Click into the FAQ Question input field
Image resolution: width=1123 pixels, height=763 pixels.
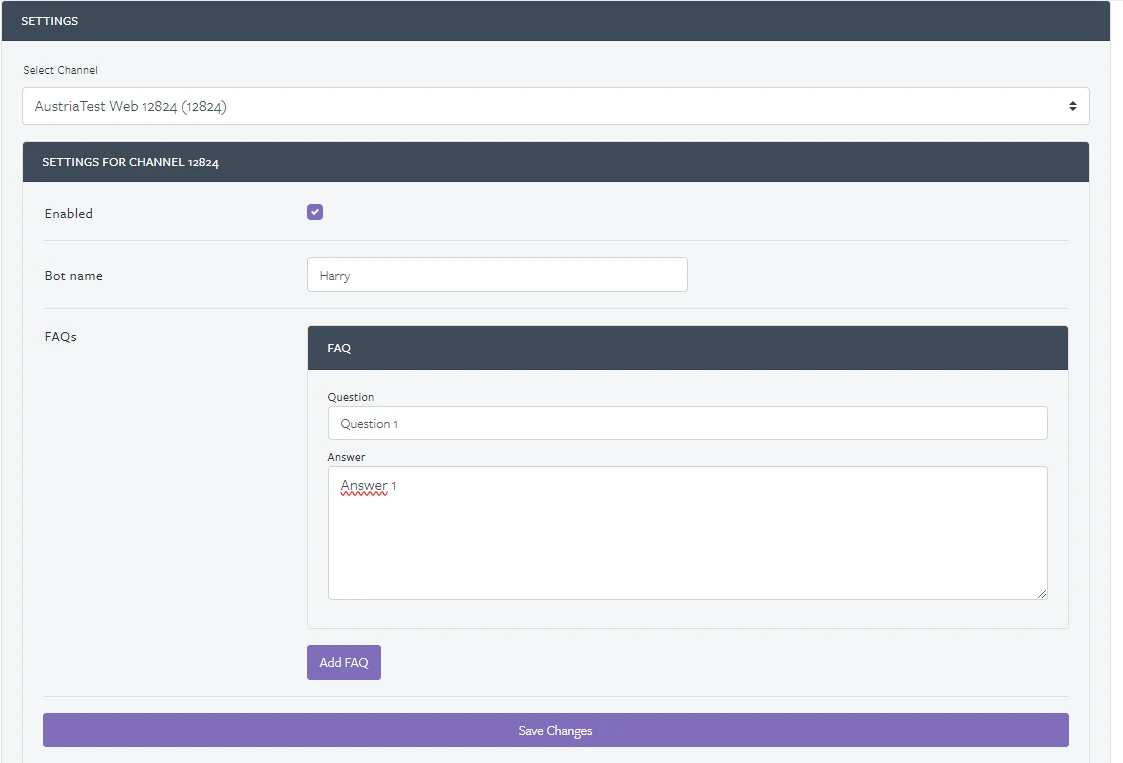(687, 423)
